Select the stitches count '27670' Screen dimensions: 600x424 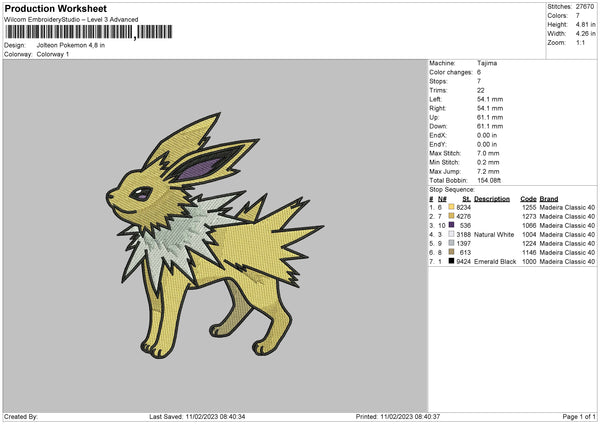coord(585,7)
